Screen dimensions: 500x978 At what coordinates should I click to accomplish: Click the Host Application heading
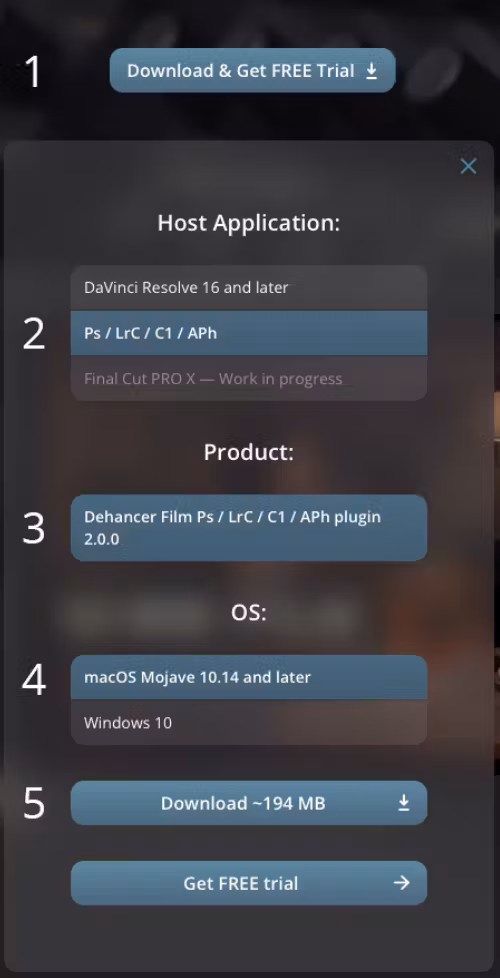(x=249, y=223)
